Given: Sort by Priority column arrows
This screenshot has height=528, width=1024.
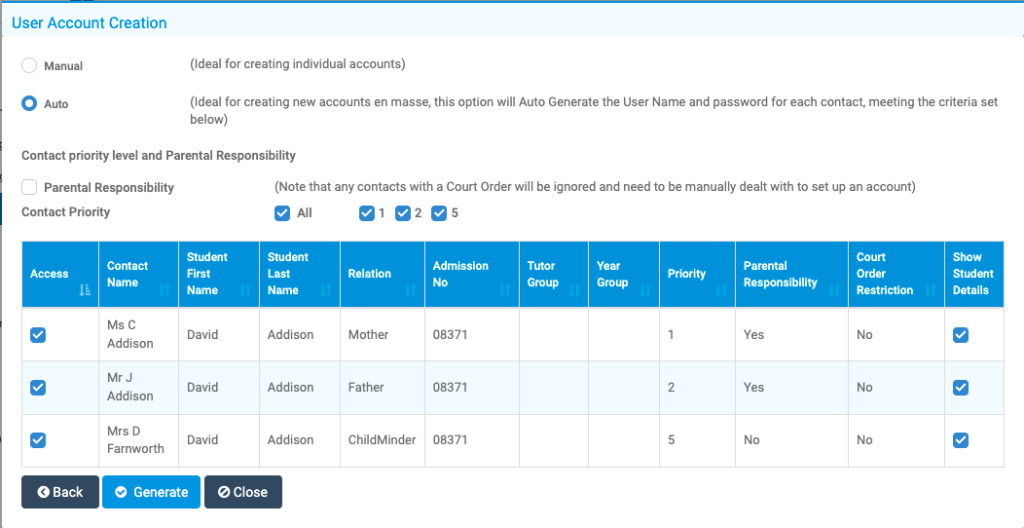Looking at the screenshot, I should coord(722,291).
